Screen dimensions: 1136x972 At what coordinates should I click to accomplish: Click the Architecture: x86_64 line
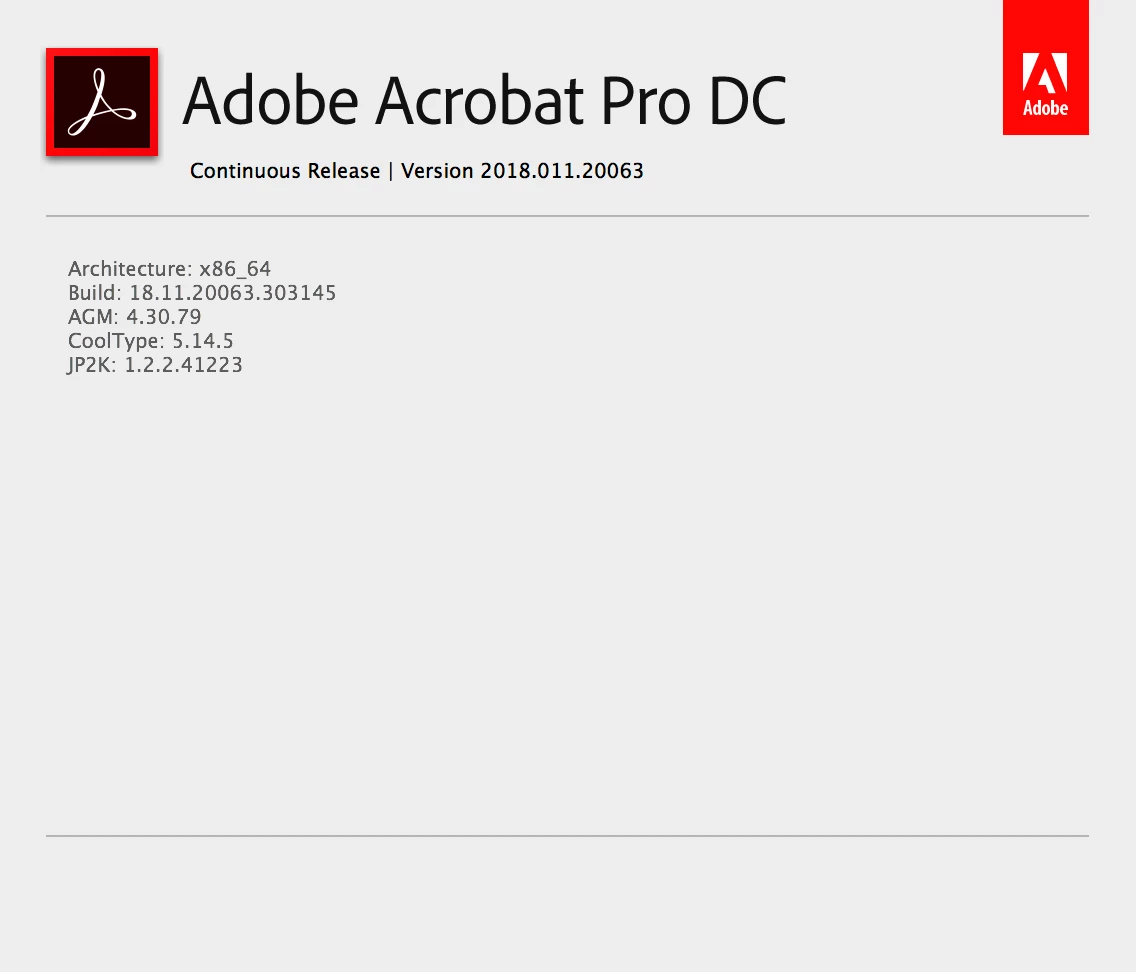click(170, 269)
